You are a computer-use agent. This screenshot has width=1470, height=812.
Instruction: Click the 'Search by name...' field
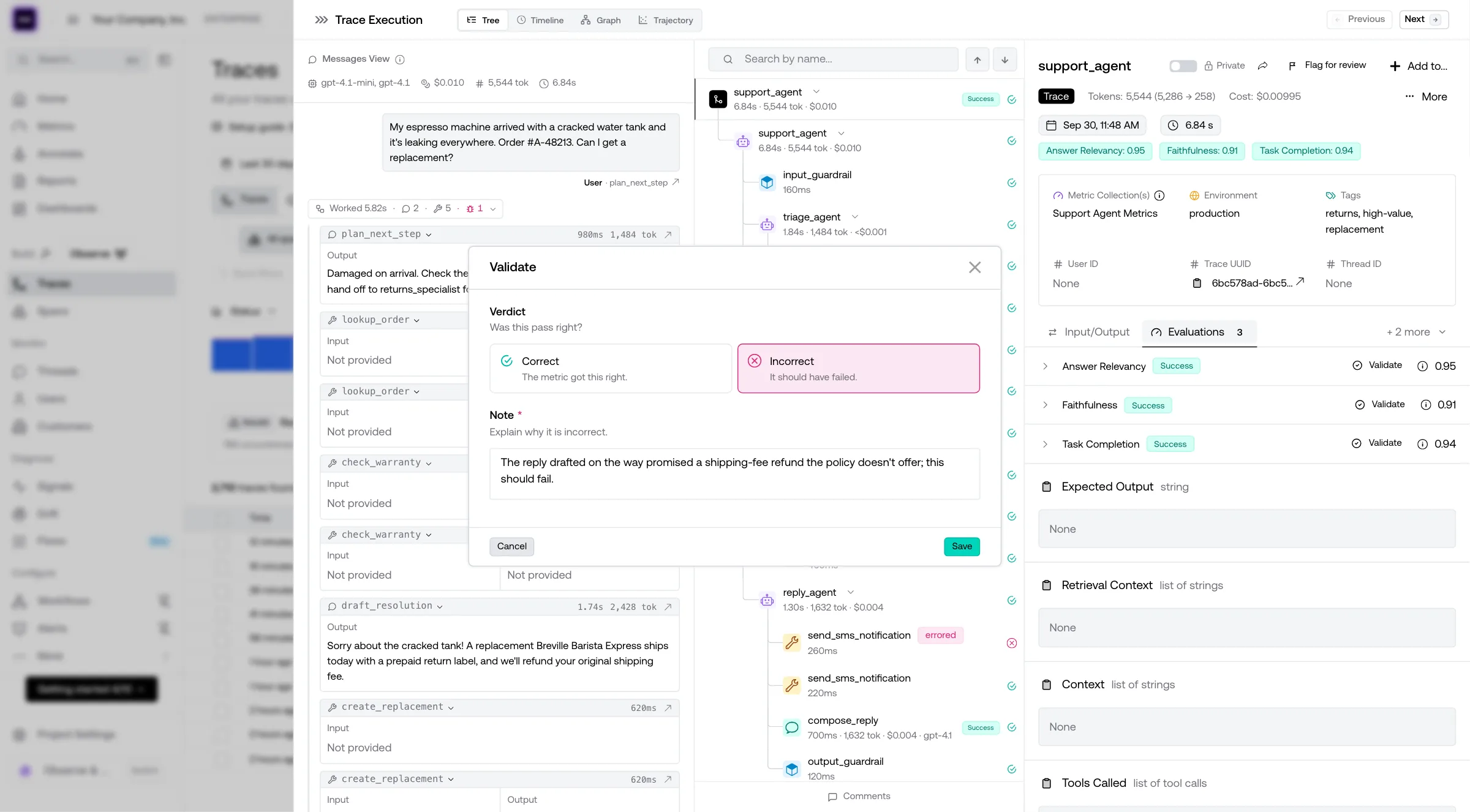(x=834, y=59)
